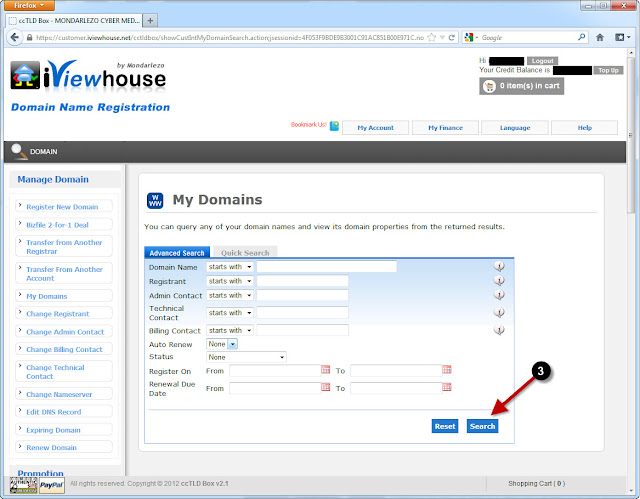Open Expiring Domain link

(53, 430)
